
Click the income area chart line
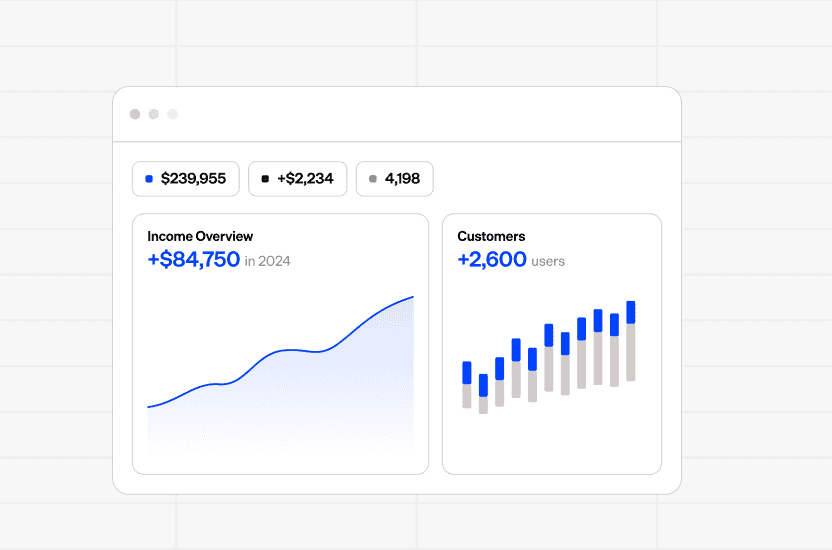[x=280, y=351]
